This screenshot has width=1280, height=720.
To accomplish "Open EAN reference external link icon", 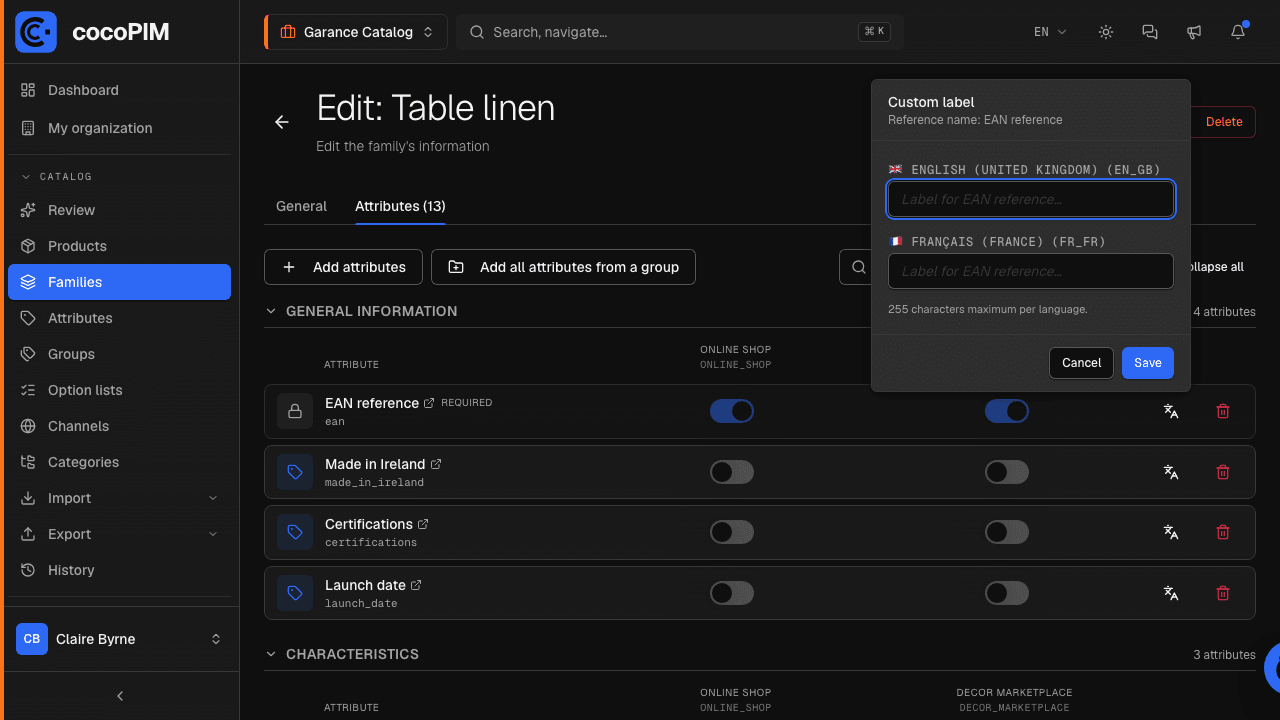I will 429,403.
